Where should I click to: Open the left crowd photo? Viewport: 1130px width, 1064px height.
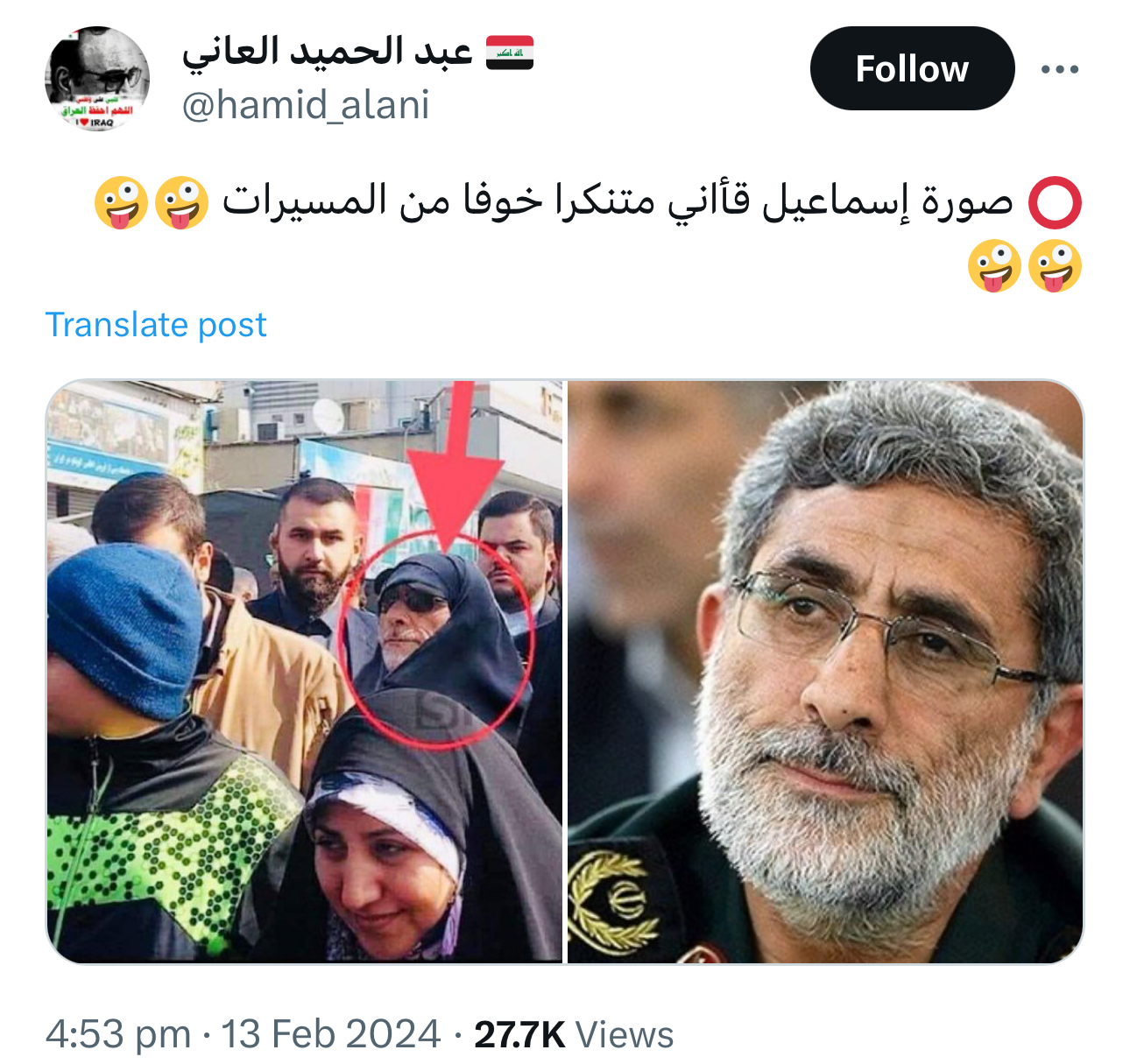304,672
